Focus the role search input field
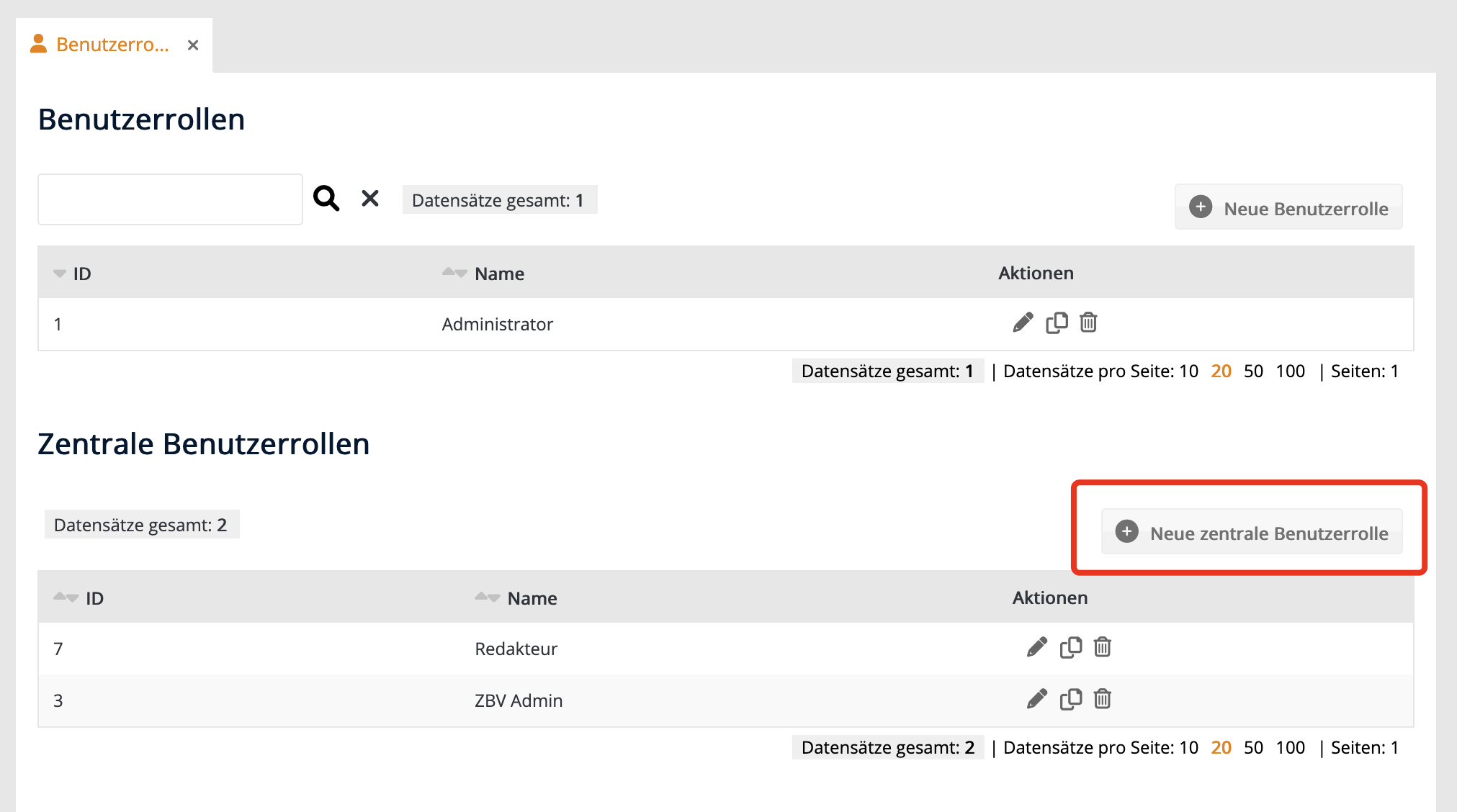1457x812 pixels. point(170,199)
